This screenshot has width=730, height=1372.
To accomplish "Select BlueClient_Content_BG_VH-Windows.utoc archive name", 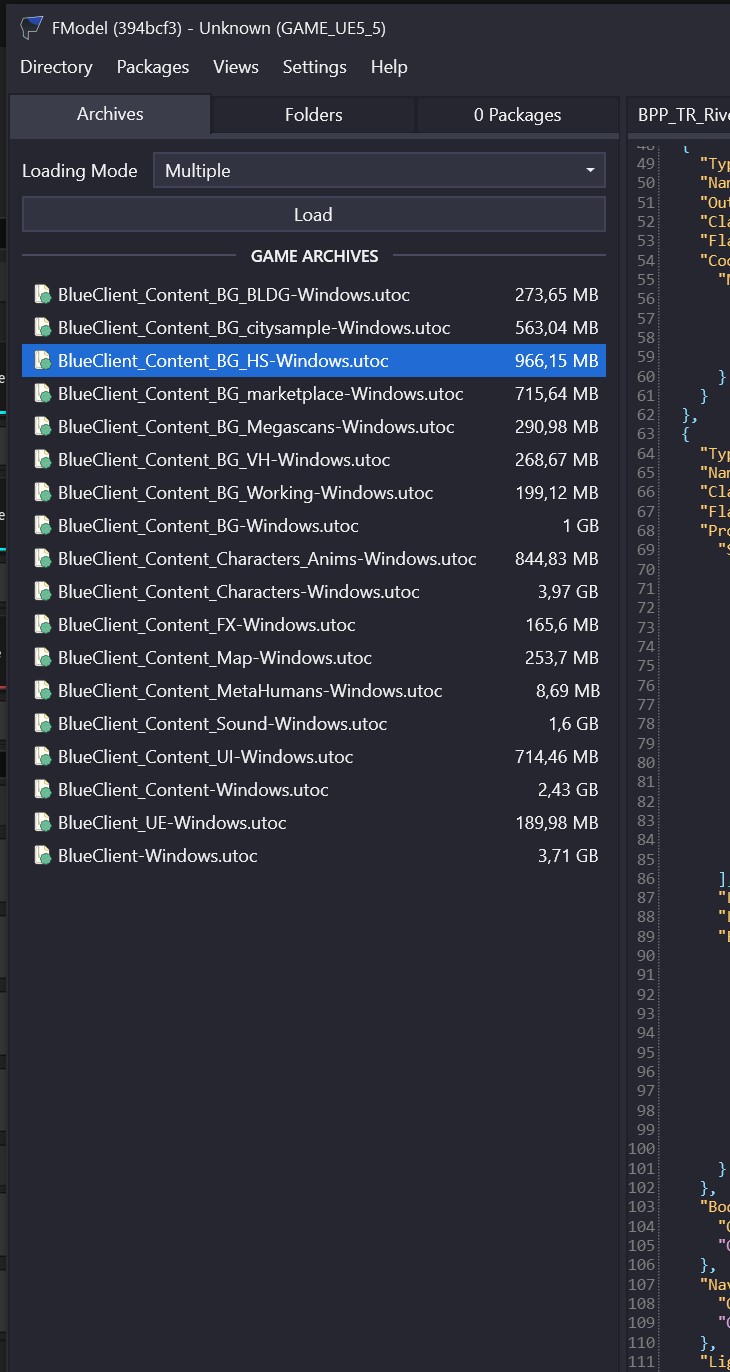I will click(224, 460).
